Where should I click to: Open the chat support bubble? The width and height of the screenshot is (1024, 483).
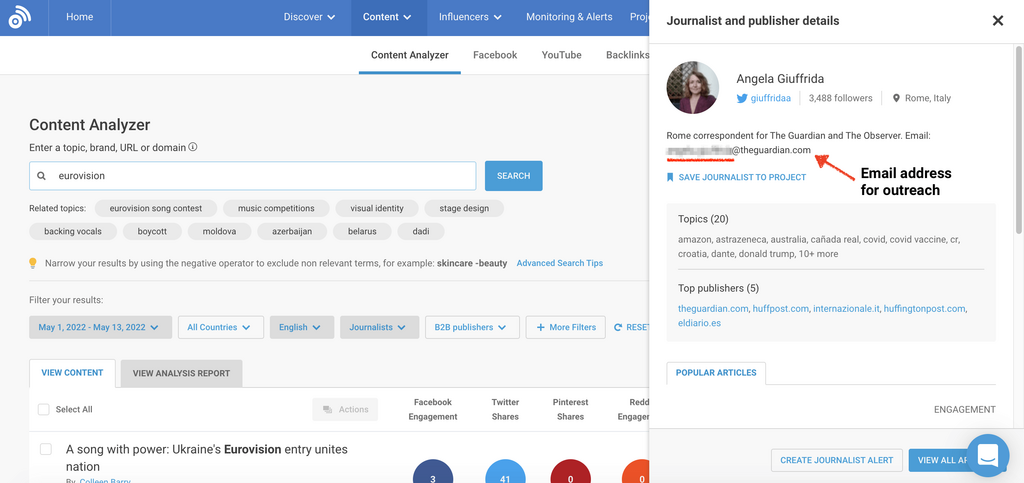pos(987,455)
